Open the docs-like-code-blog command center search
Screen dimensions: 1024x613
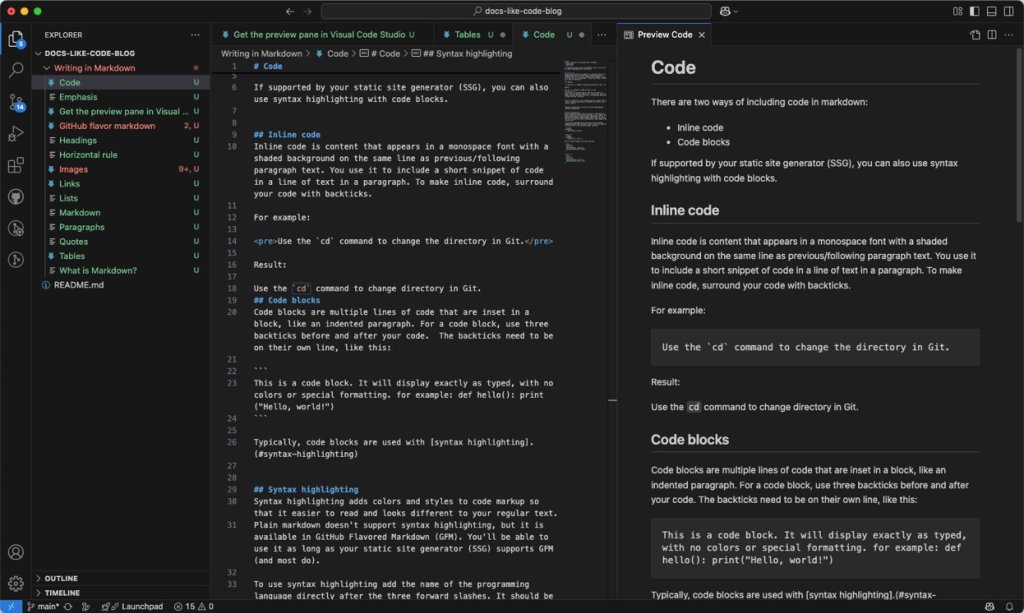(x=517, y=11)
